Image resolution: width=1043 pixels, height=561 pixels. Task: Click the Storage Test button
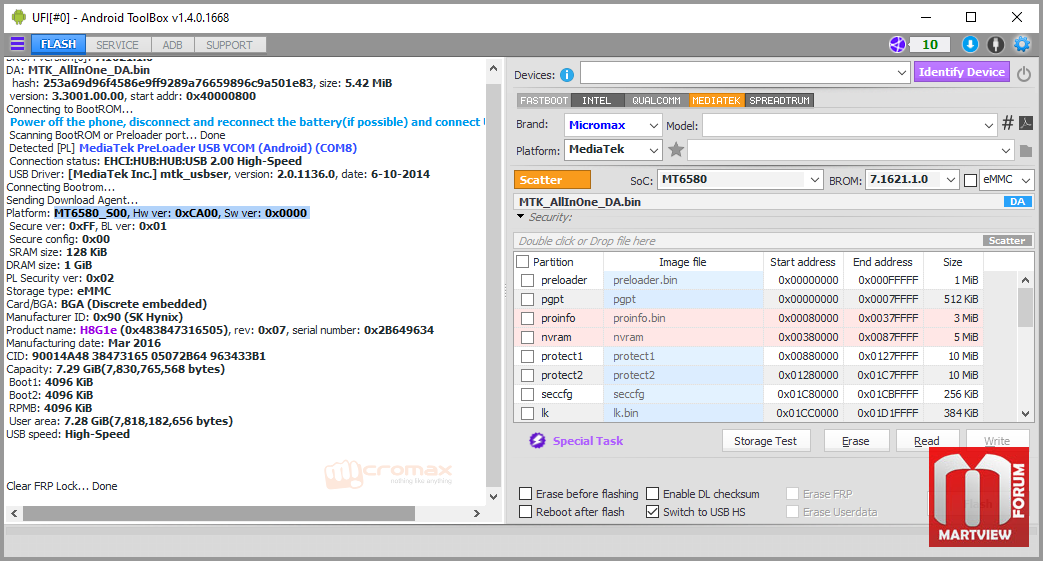click(x=766, y=441)
